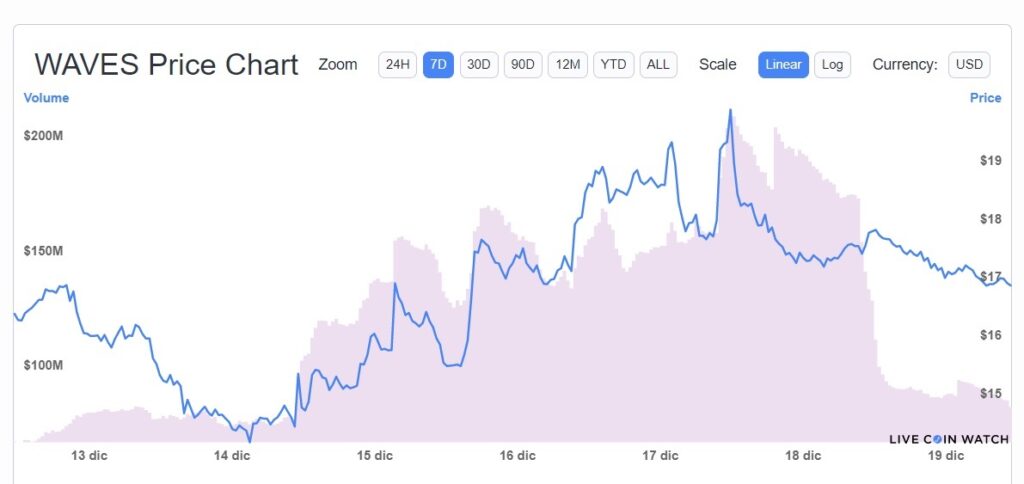Choose the 12M zoom range

568,65
